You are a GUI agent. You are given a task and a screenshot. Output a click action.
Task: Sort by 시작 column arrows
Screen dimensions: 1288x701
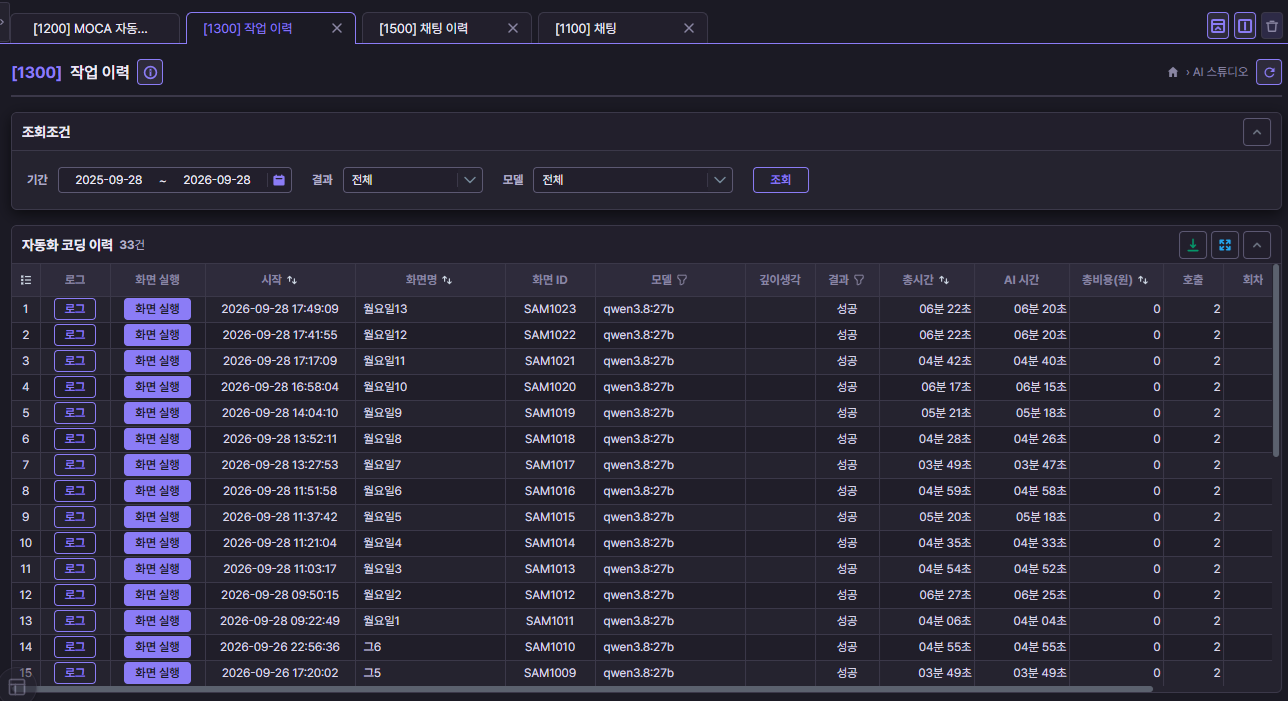tap(292, 280)
